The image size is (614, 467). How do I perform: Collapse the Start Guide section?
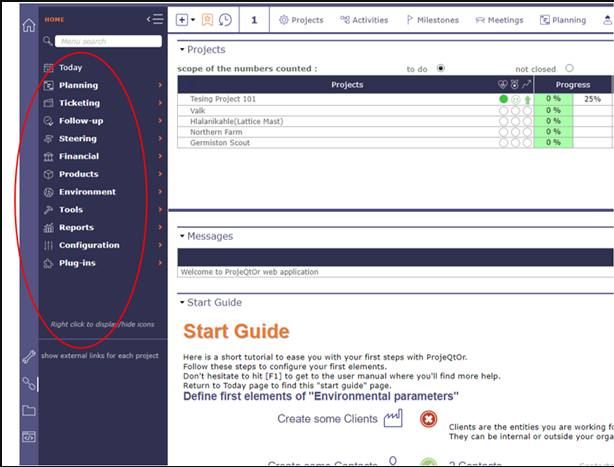tap(182, 302)
